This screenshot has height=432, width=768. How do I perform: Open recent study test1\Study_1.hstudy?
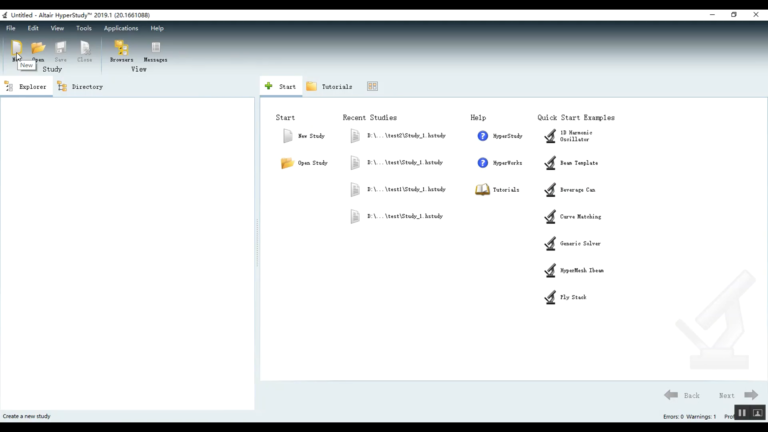[398, 190]
